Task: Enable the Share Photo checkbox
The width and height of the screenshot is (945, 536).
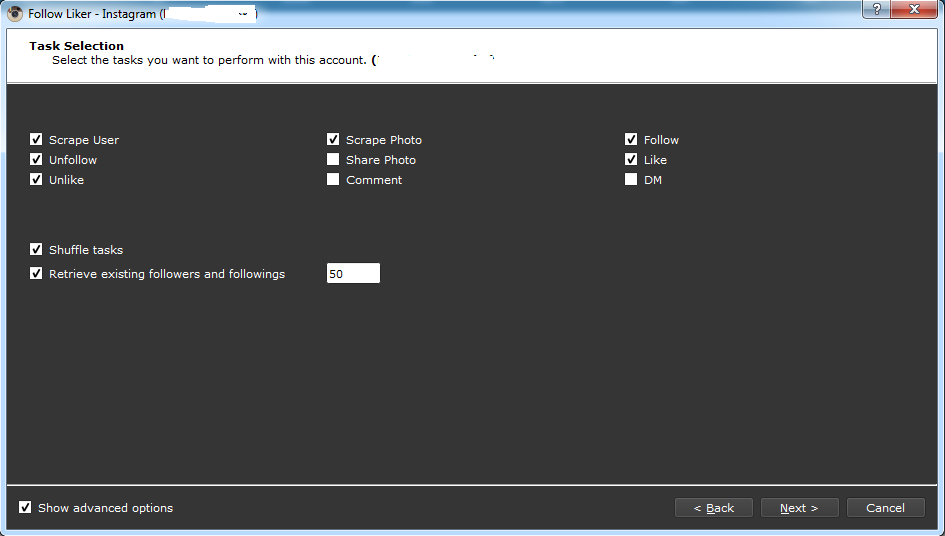Action: pos(333,159)
